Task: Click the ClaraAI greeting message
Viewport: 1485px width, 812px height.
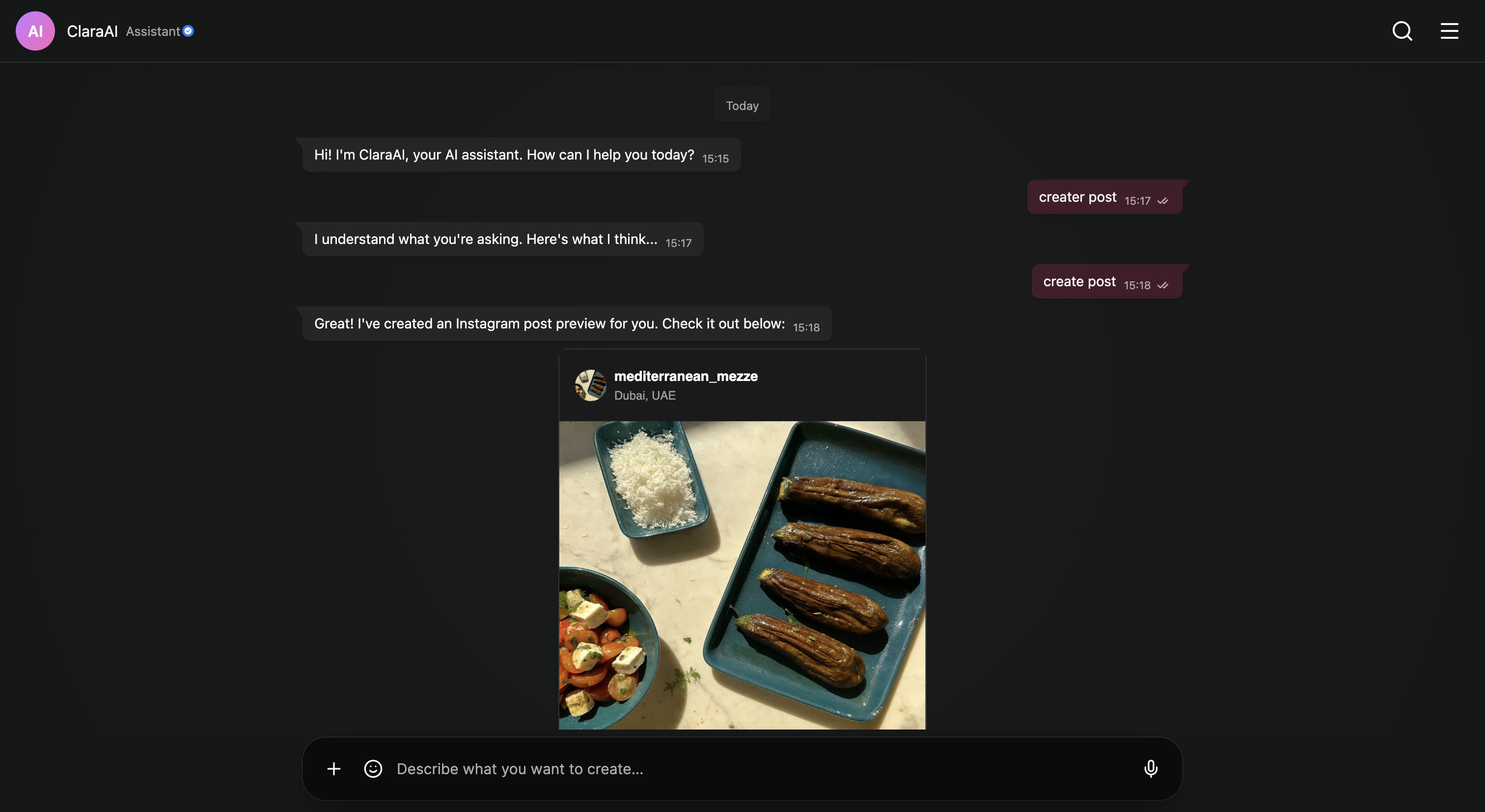Action: 503,155
